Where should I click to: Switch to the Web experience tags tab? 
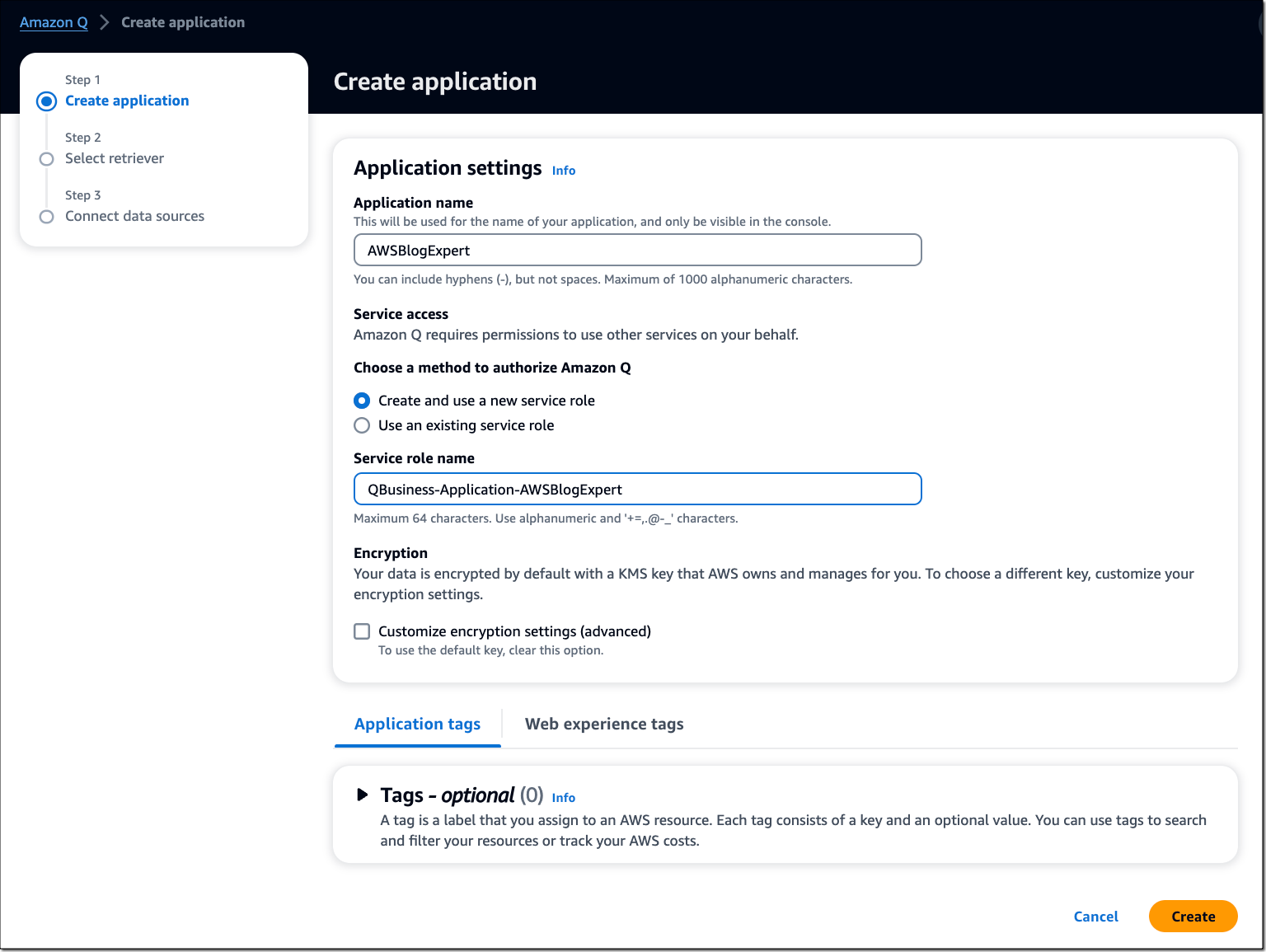pyautogui.click(x=603, y=724)
